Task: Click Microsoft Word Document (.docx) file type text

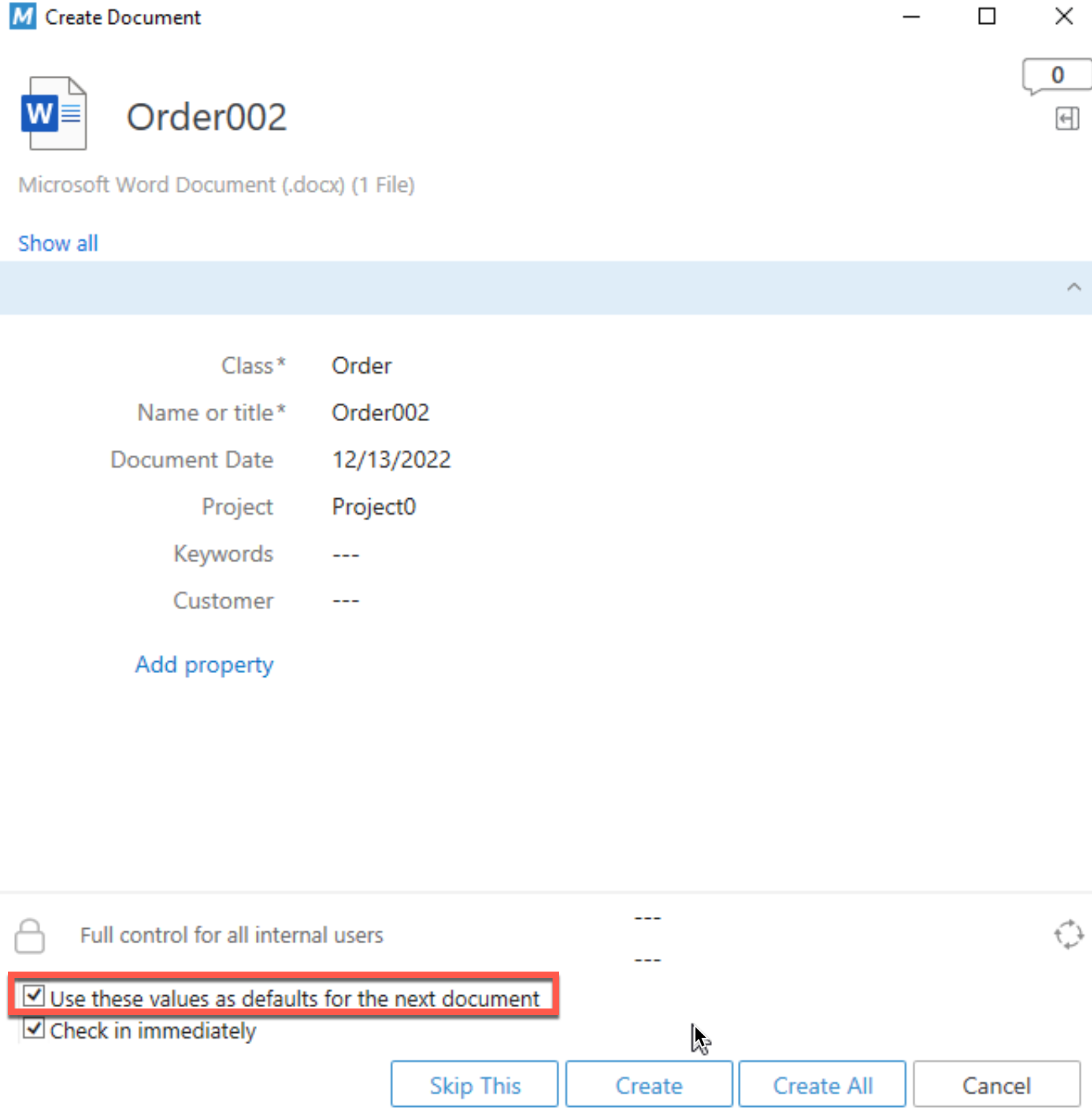Action: tap(216, 185)
